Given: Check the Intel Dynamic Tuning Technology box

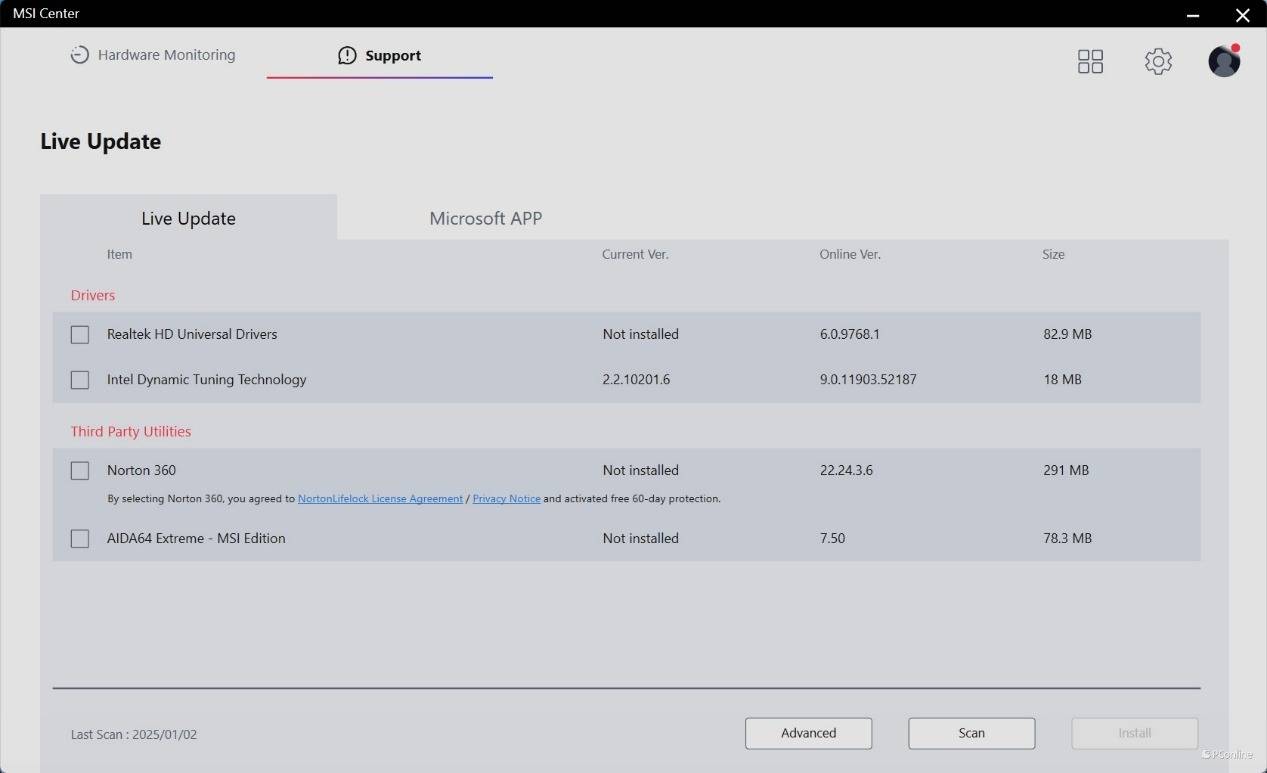Looking at the screenshot, I should 80,380.
